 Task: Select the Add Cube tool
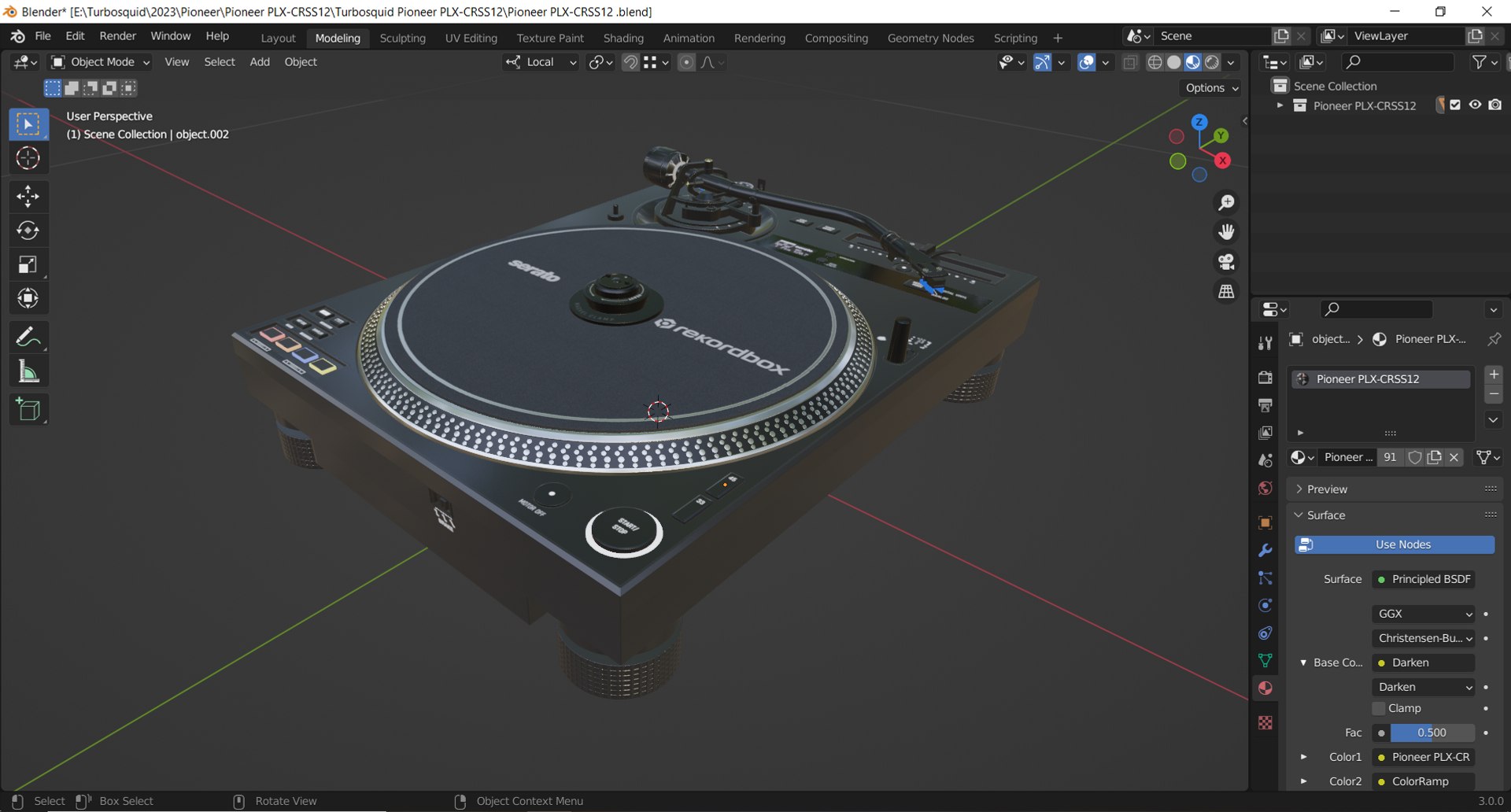point(28,410)
